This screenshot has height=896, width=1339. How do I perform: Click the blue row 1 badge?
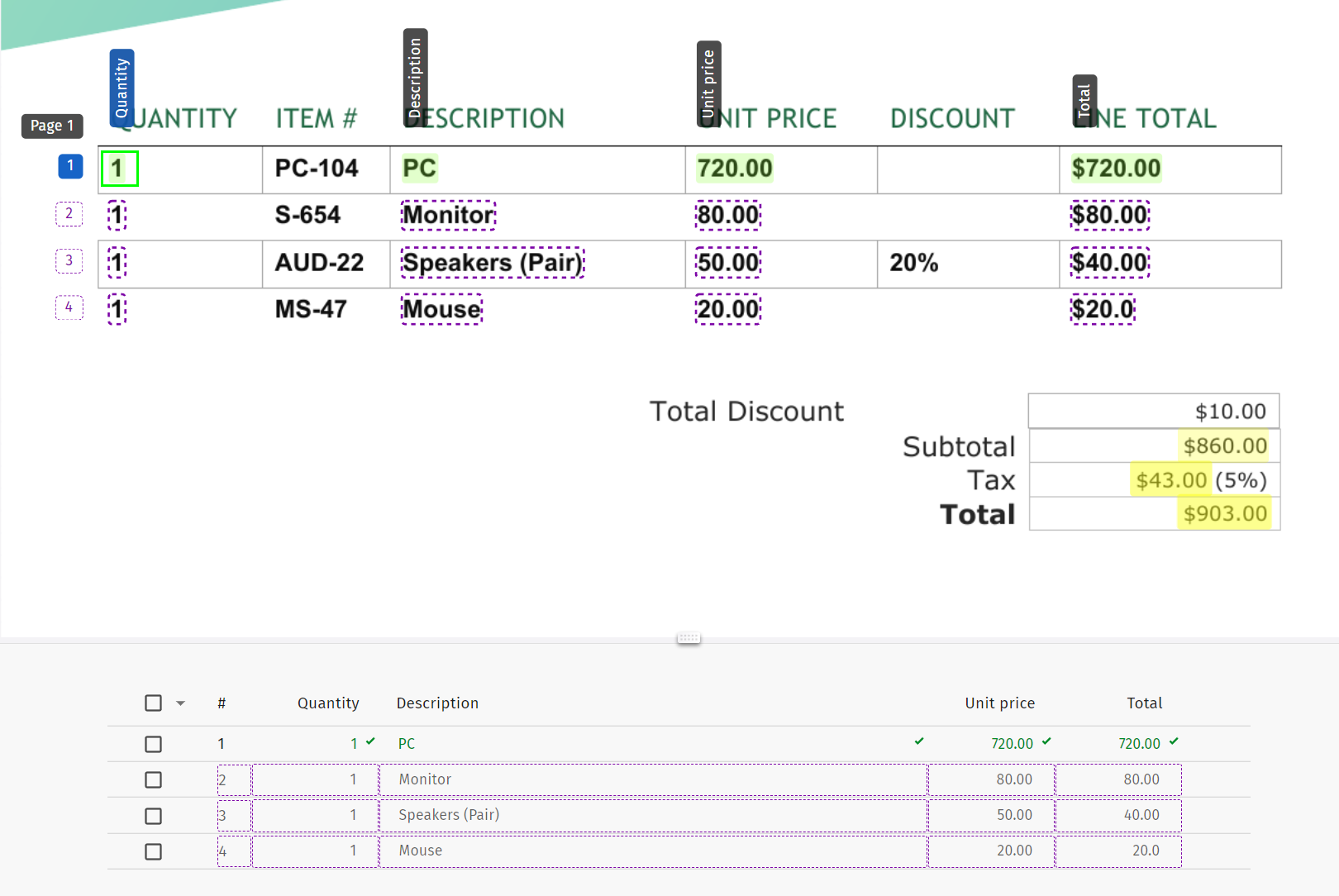[x=70, y=166]
